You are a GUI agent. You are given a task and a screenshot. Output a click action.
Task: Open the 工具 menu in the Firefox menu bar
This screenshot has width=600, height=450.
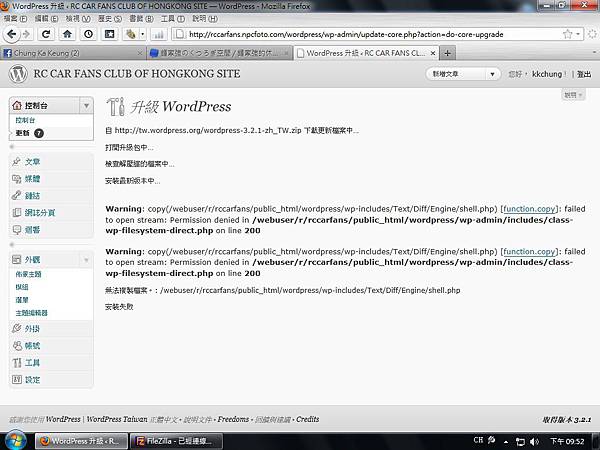click(x=173, y=18)
